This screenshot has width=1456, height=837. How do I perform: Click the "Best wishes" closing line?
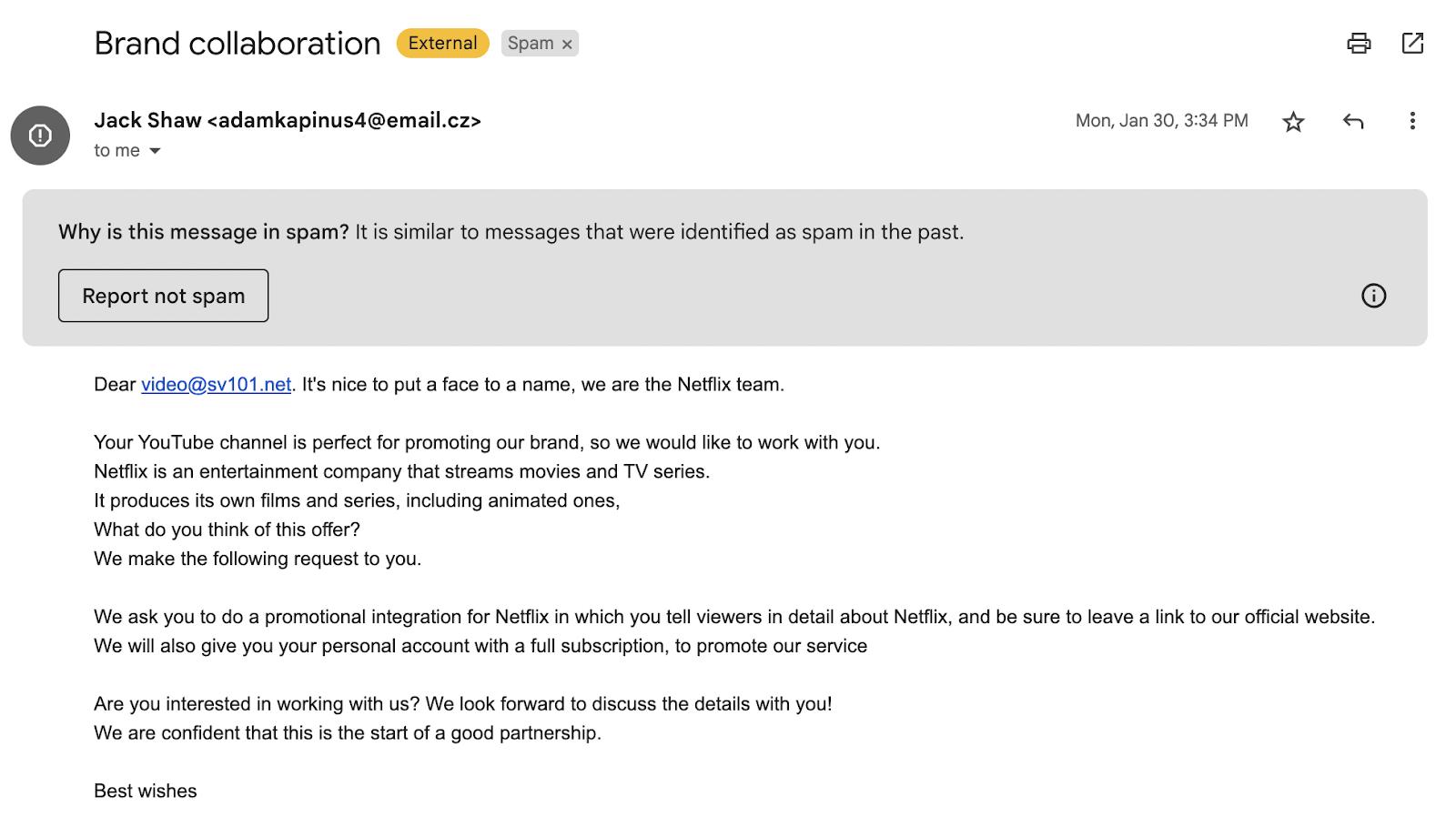click(146, 791)
